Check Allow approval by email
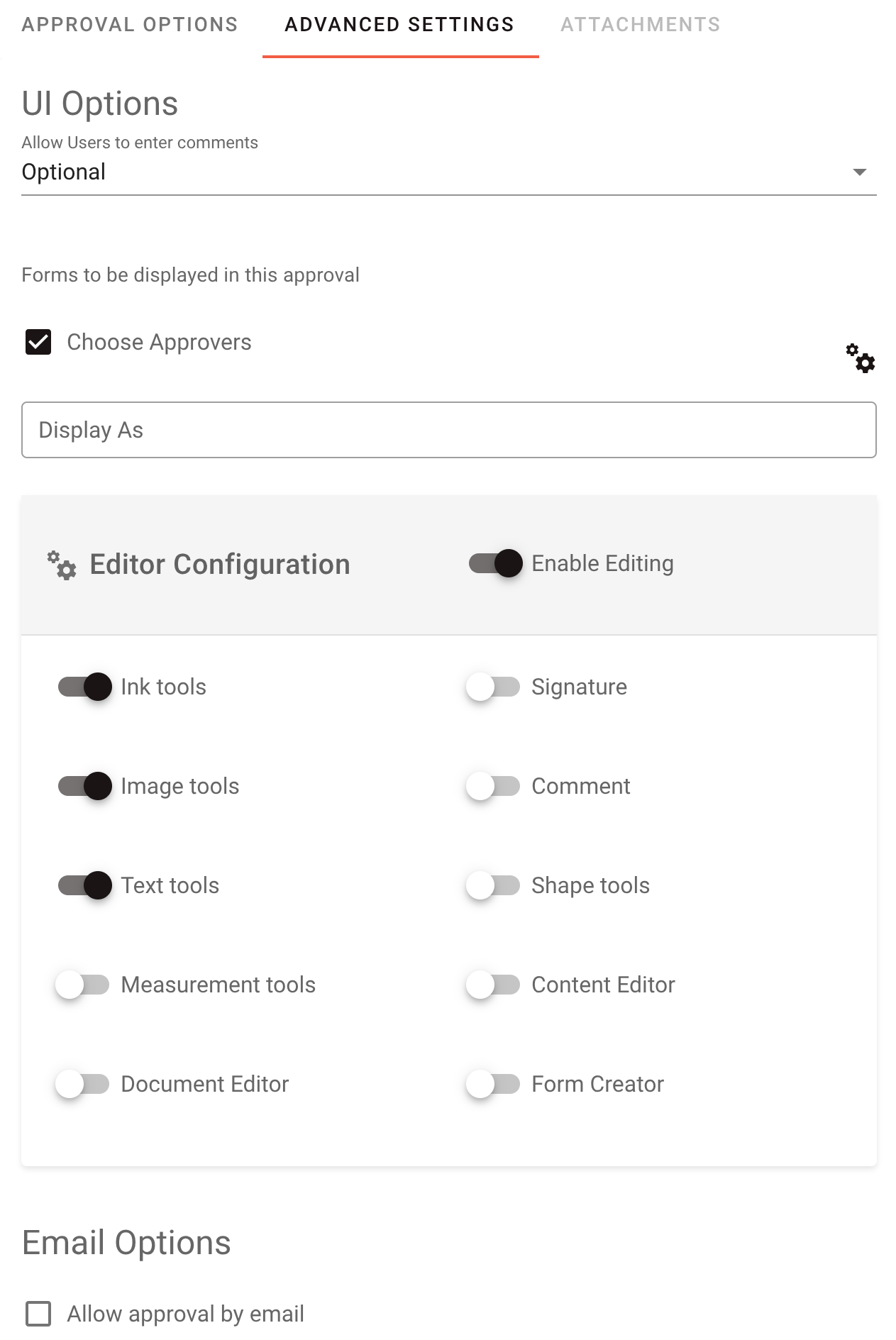 (x=39, y=1314)
